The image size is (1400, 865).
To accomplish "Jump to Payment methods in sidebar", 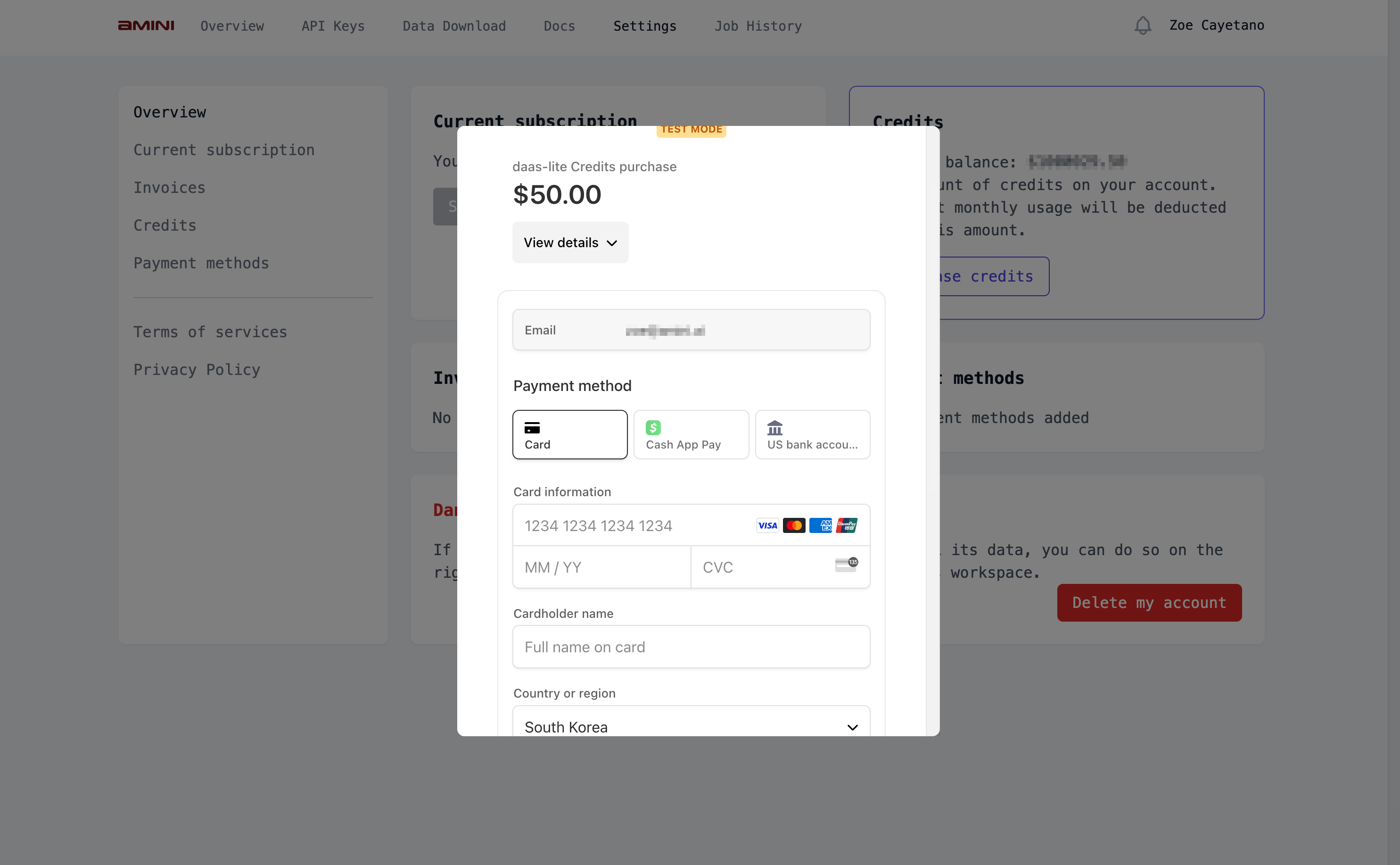I will [x=201, y=263].
